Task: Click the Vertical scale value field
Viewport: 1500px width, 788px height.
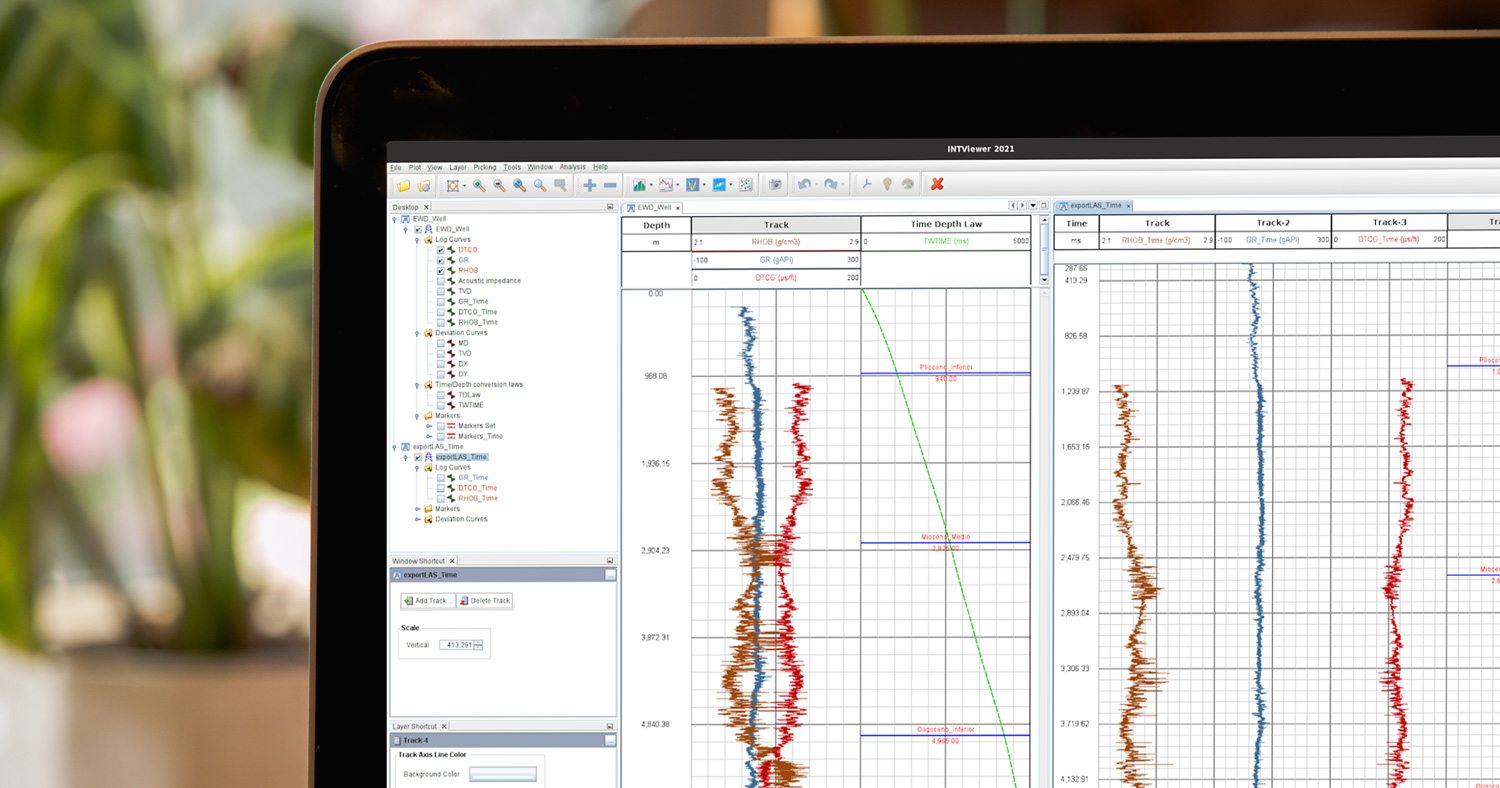Action: coord(457,645)
